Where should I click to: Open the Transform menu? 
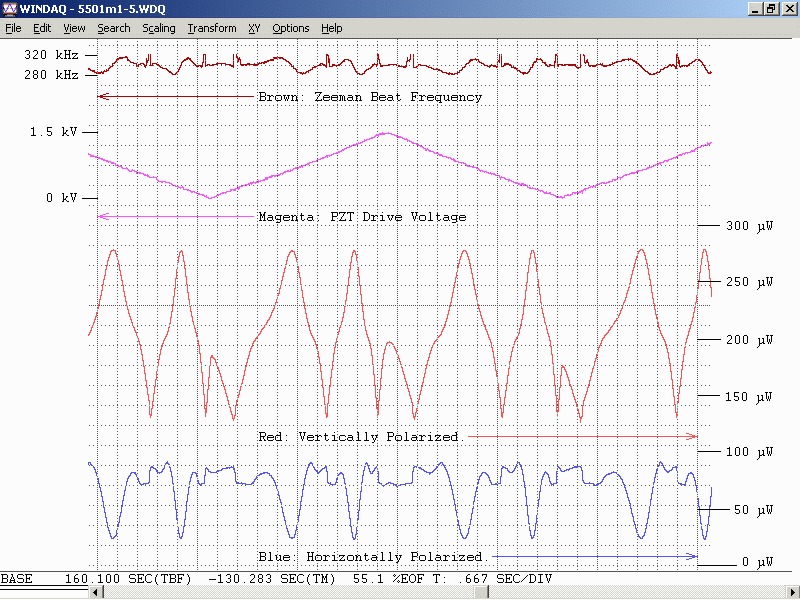(x=212, y=28)
